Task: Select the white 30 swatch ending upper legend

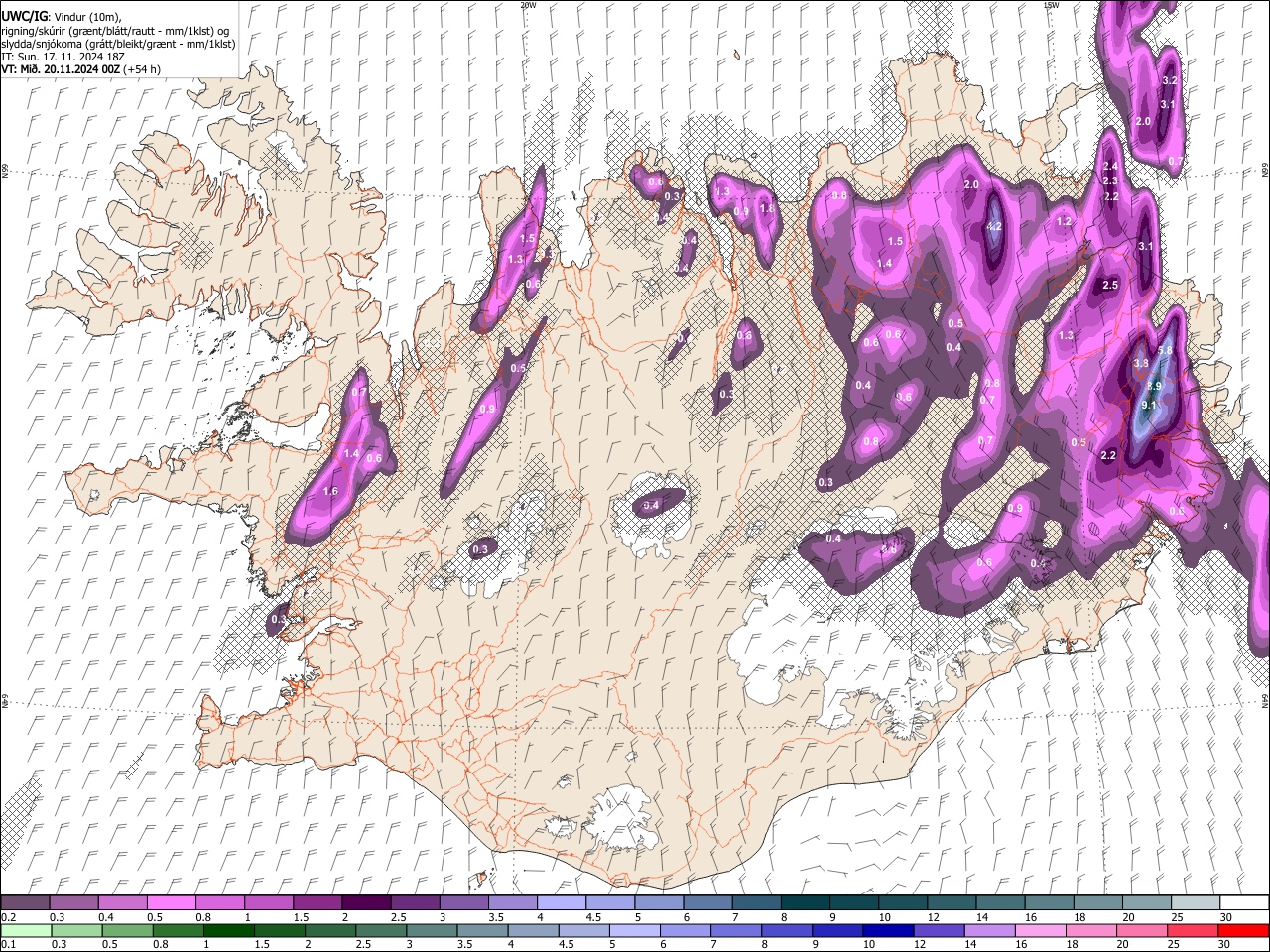Action: click(1243, 902)
